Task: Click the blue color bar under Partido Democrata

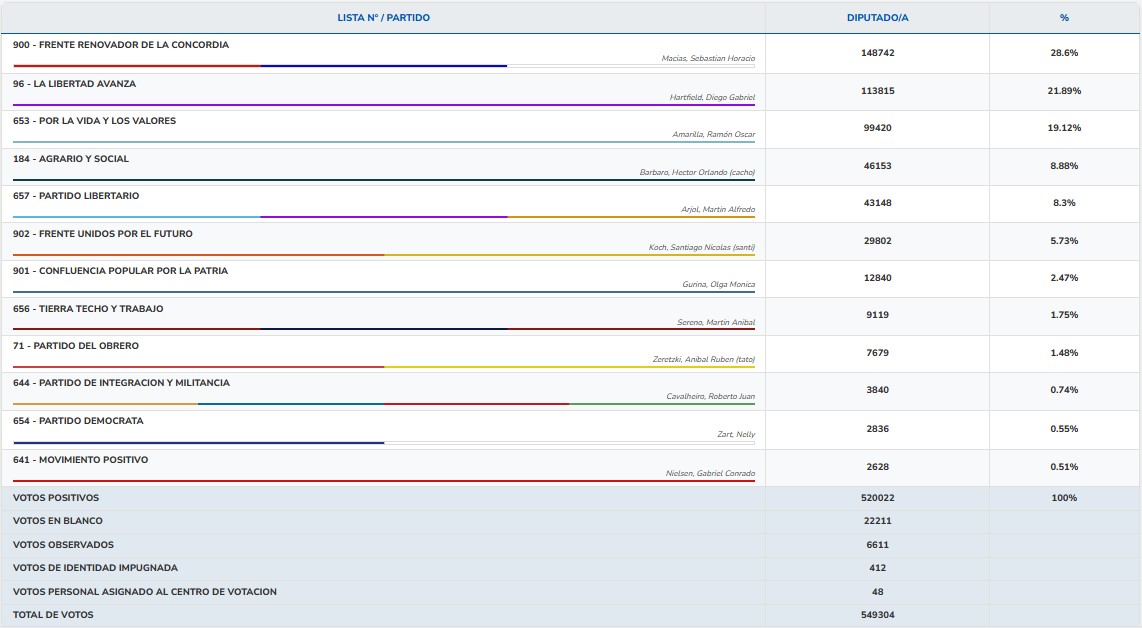Action: pos(198,443)
